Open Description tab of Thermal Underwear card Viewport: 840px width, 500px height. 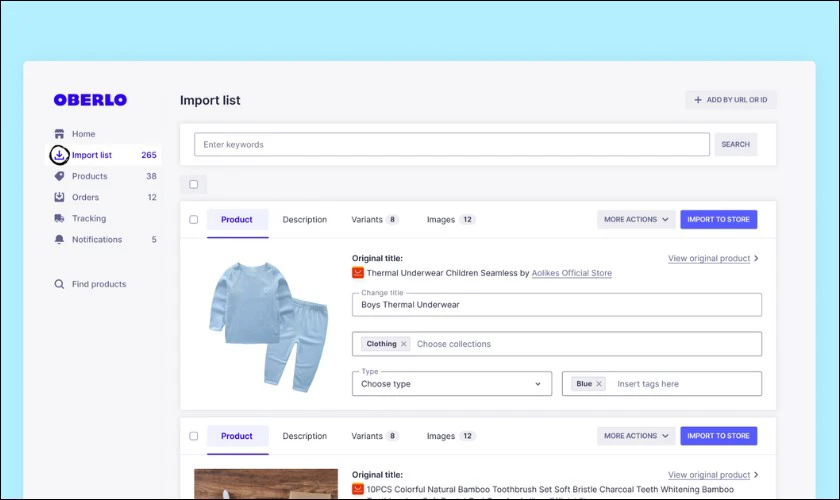click(x=305, y=219)
